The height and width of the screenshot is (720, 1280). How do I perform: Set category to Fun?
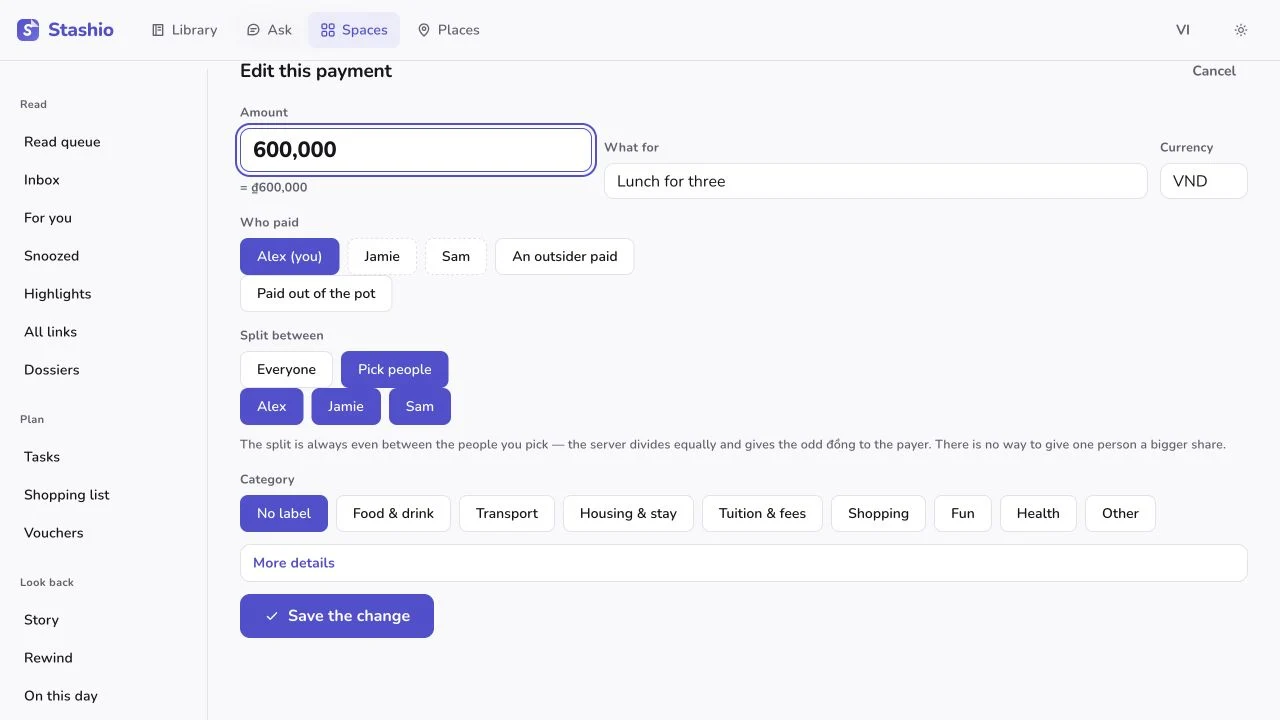(x=963, y=514)
